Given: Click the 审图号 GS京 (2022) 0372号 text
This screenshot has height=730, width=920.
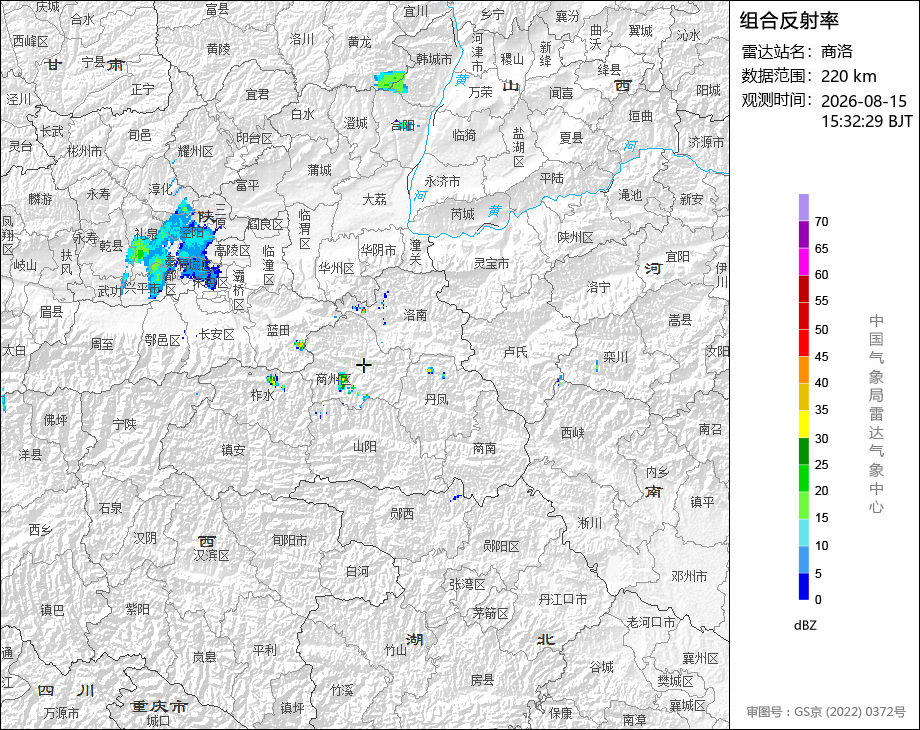Looking at the screenshot, I should tap(826, 712).
